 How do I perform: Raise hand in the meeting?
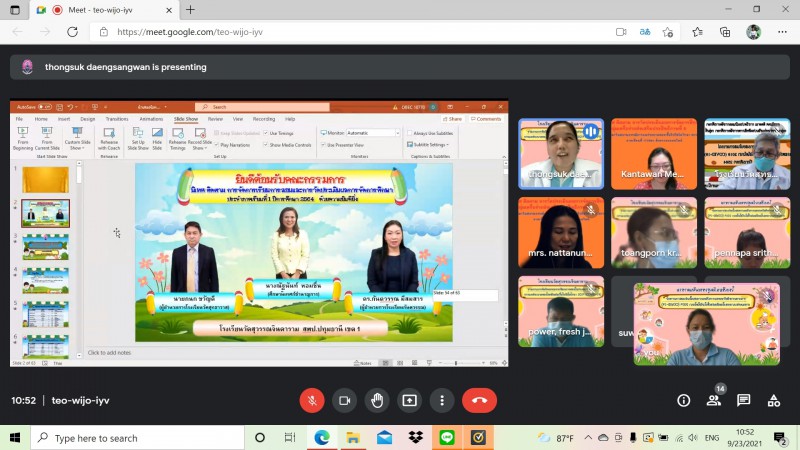377,400
